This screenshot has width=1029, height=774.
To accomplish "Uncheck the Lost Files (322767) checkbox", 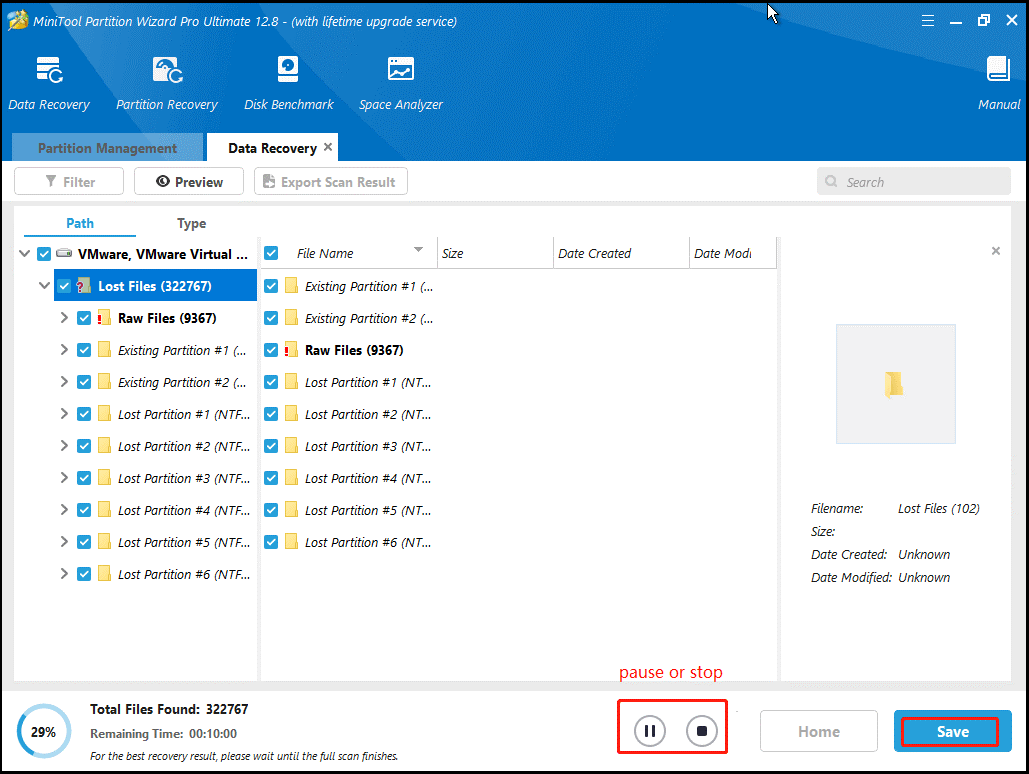I will click(x=64, y=286).
